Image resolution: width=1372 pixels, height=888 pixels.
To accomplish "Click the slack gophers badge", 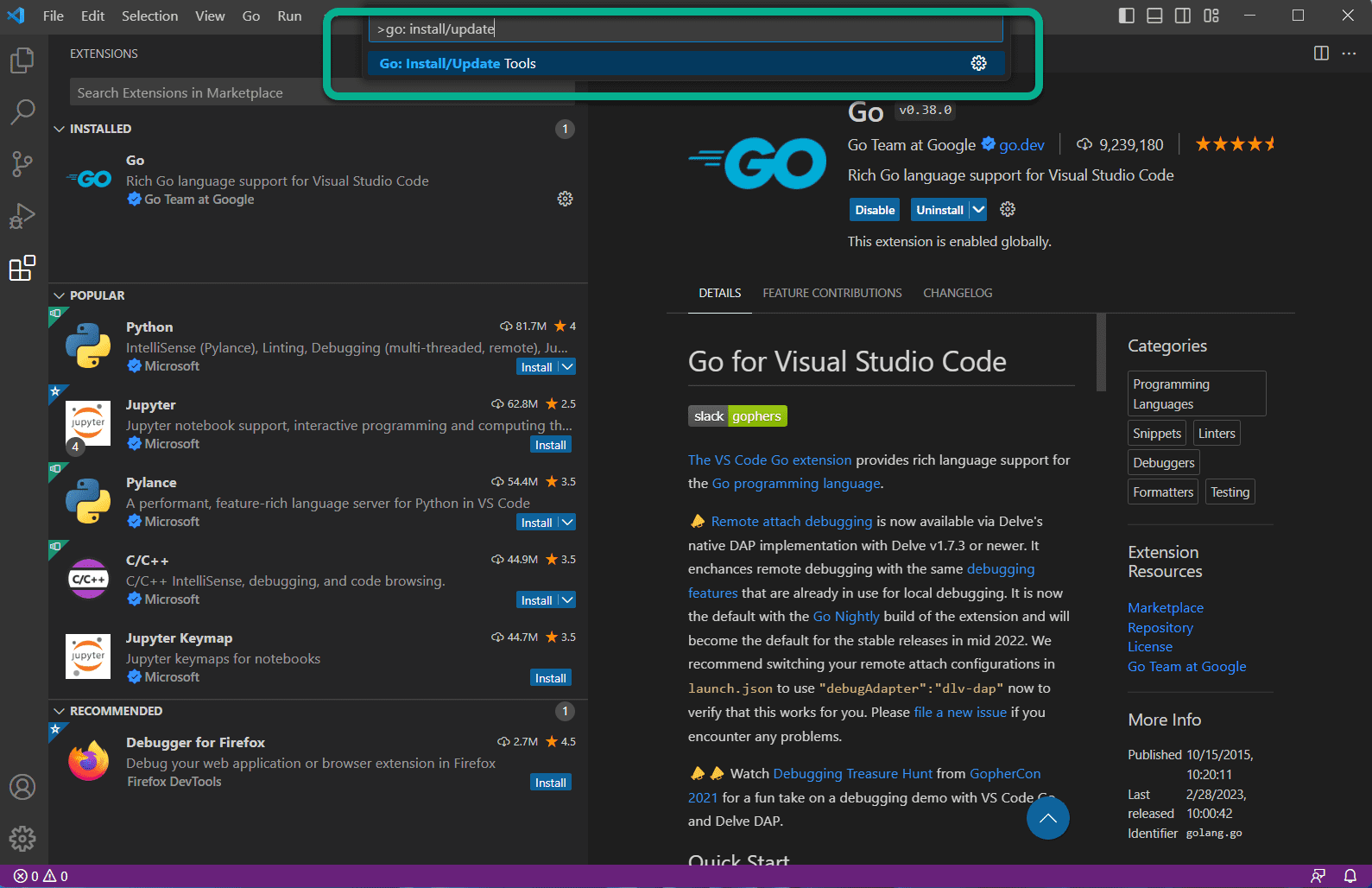I will coord(737,416).
